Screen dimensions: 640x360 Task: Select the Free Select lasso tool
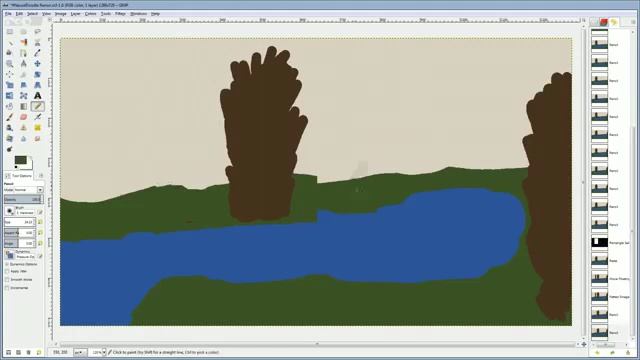click(x=37, y=31)
